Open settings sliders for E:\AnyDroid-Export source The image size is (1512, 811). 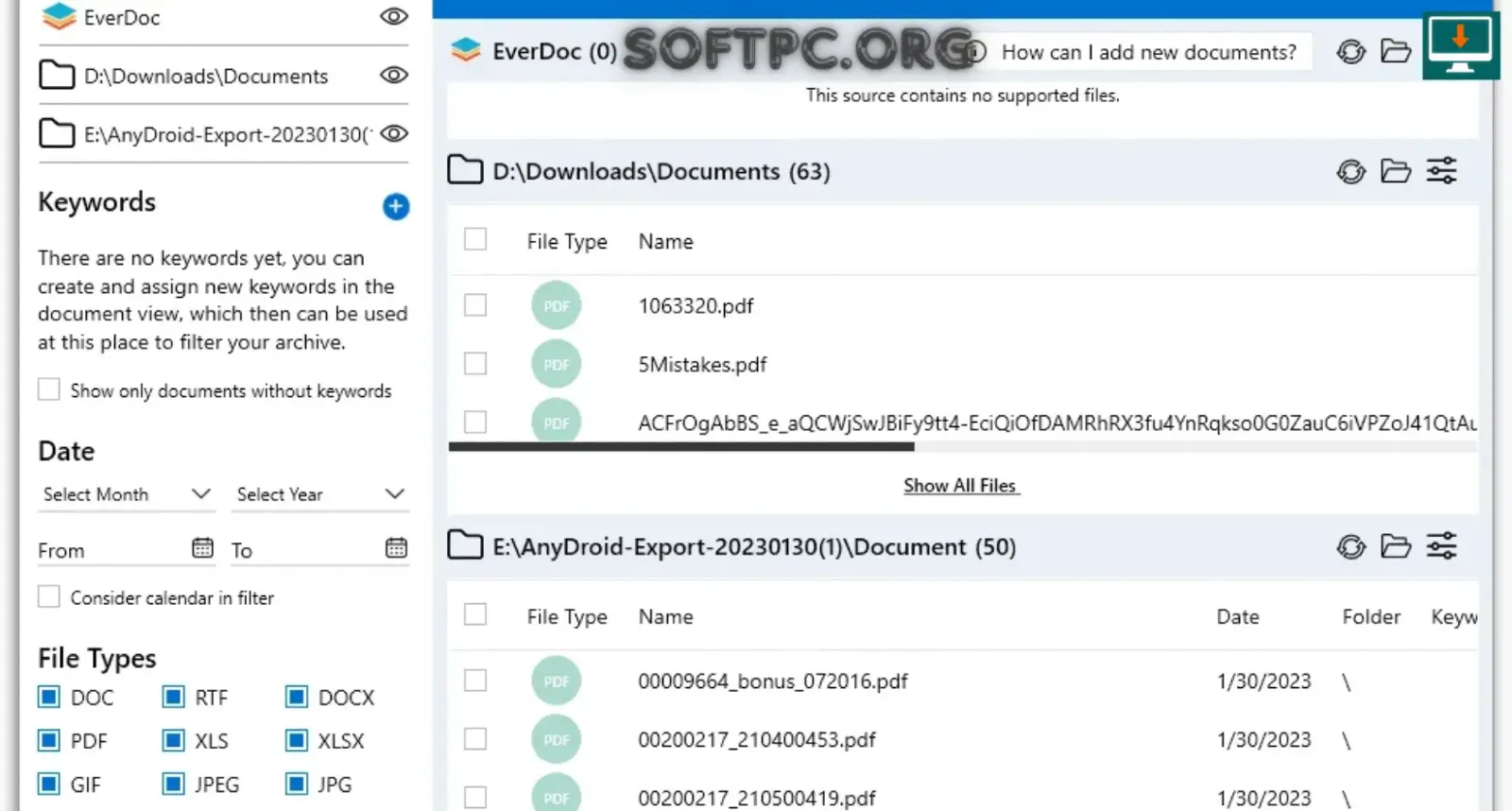1442,546
